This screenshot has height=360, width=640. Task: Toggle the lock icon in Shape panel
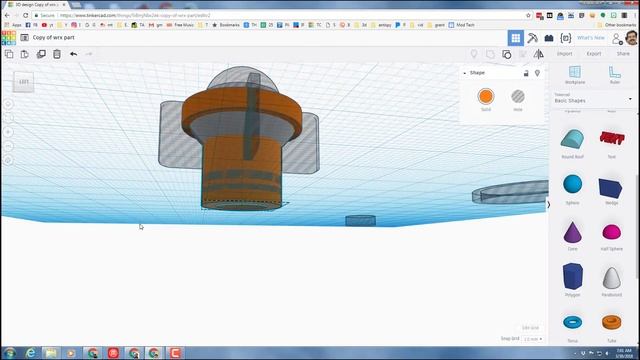526,73
